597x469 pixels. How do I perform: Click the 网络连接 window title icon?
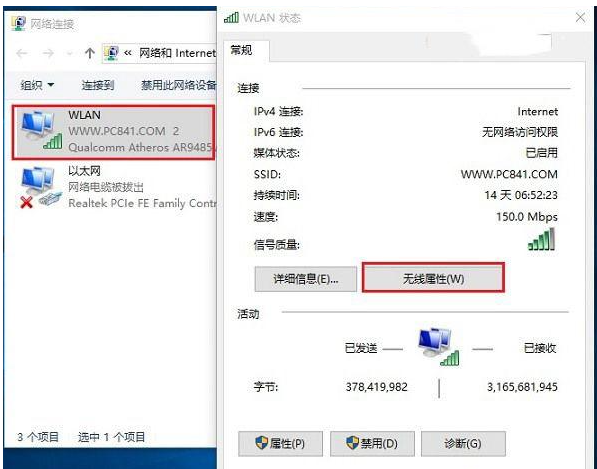click(x=19, y=24)
